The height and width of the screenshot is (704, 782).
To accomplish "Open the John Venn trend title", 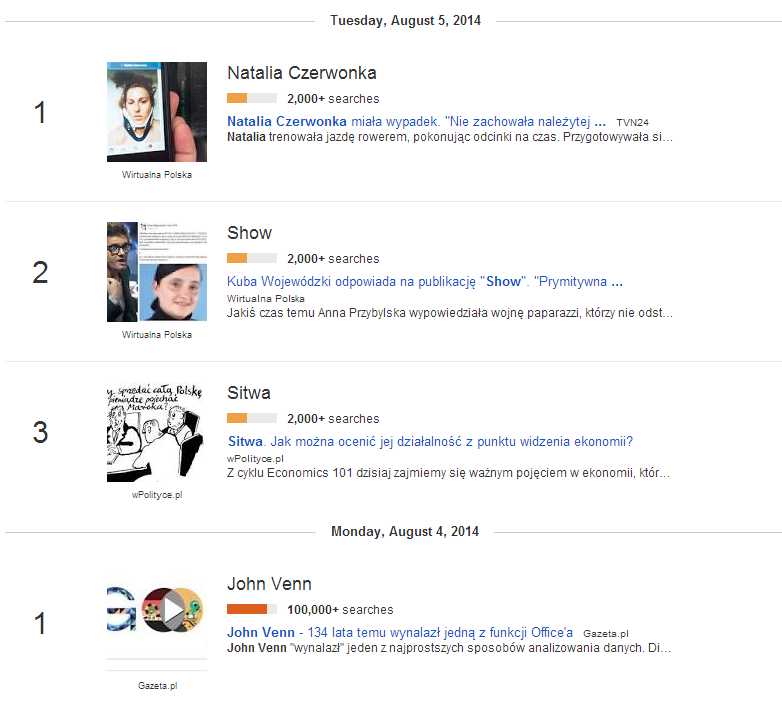I will (269, 584).
